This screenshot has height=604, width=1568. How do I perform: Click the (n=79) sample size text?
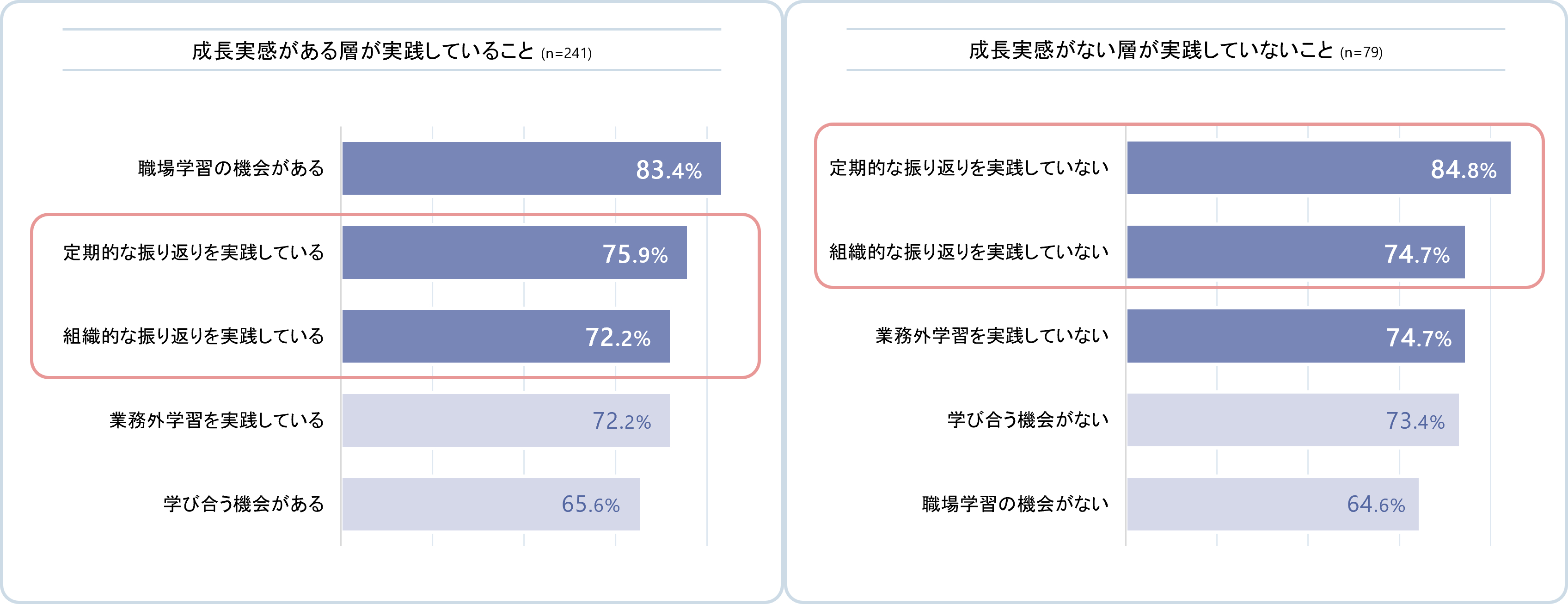click(1361, 53)
